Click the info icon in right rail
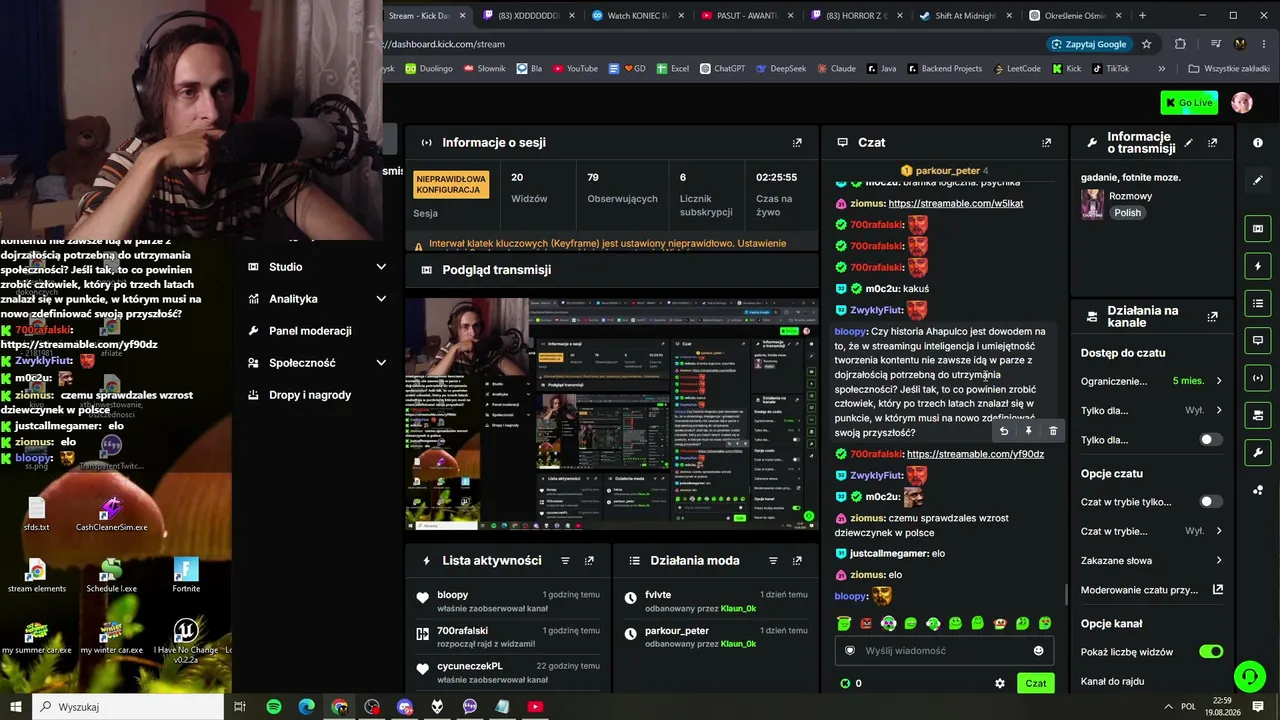Screen dimensions: 1280x720 pos(1258,143)
